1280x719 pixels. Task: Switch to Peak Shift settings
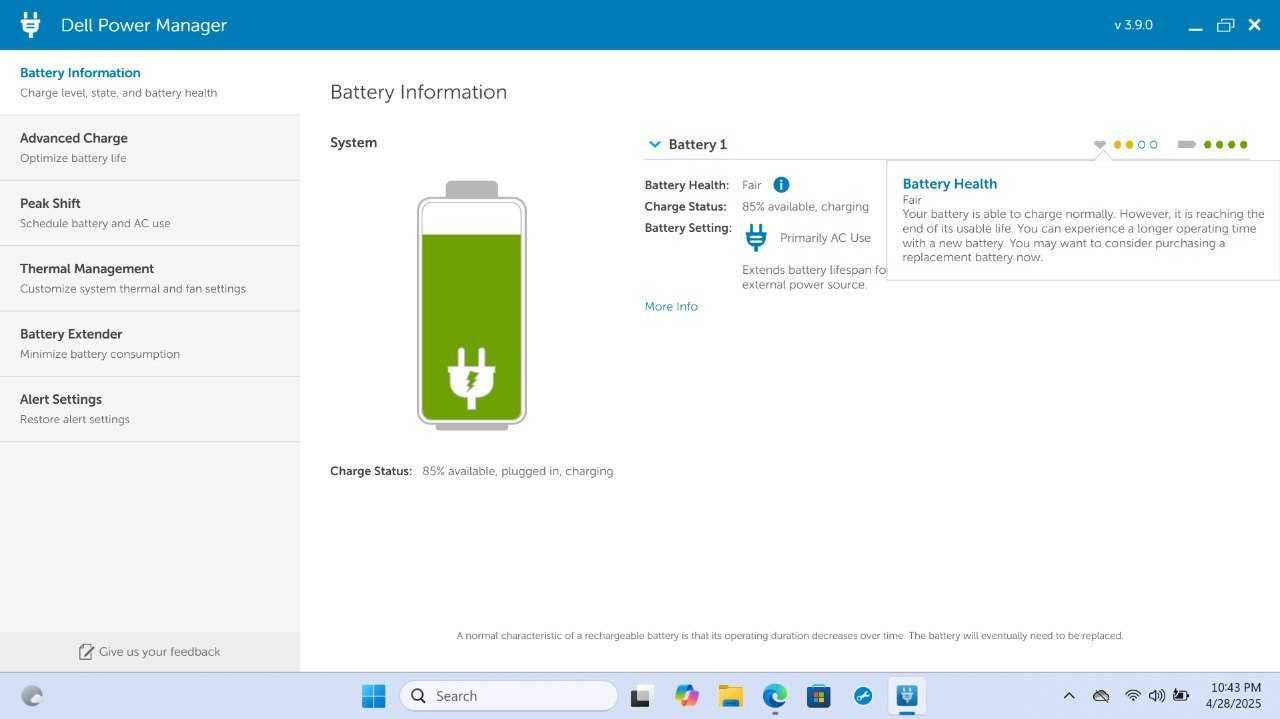(150, 213)
